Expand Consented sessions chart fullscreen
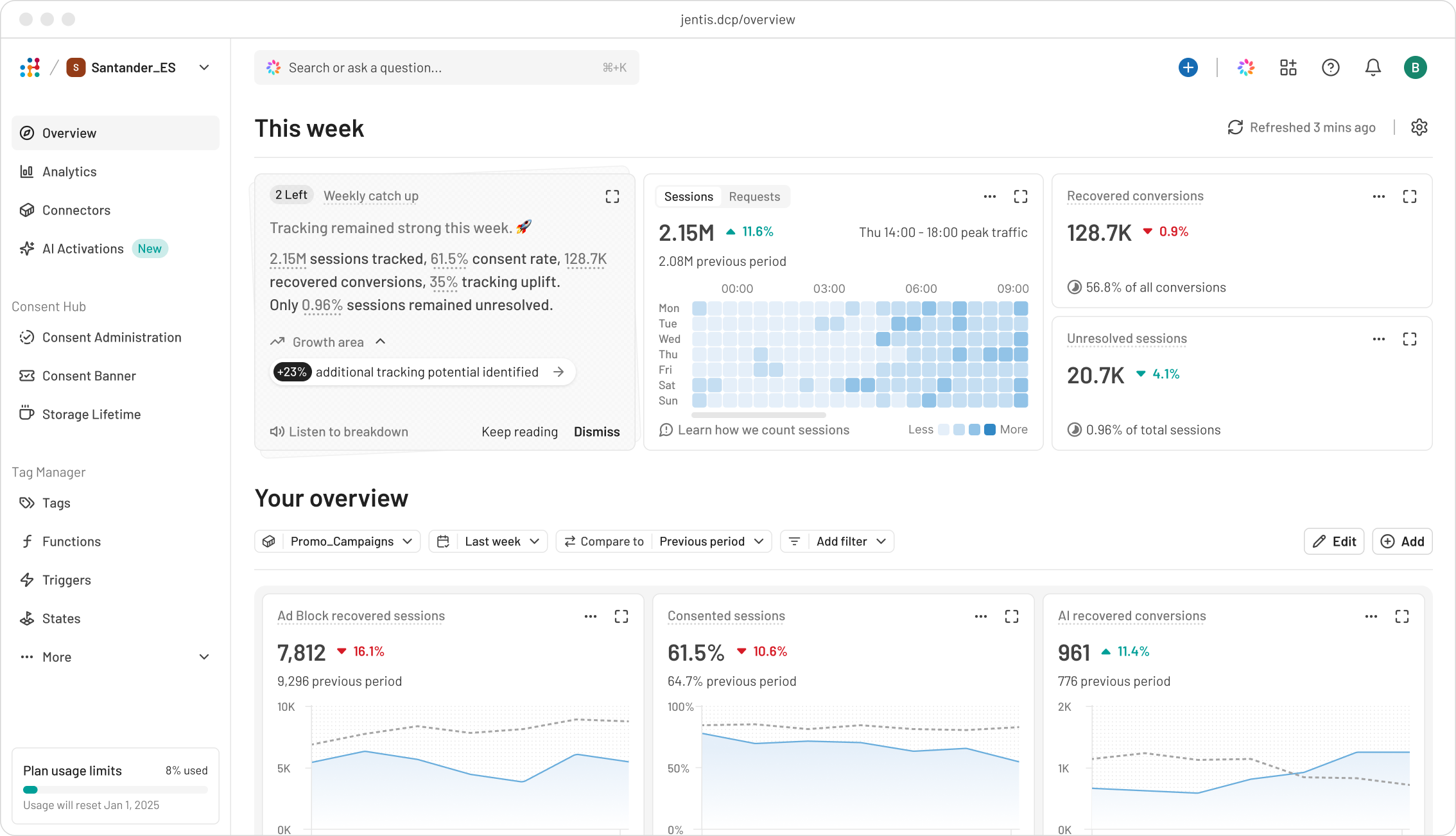Image resolution: width=1456 pixels, height=836 pixels. click(x=1012, y=616)
